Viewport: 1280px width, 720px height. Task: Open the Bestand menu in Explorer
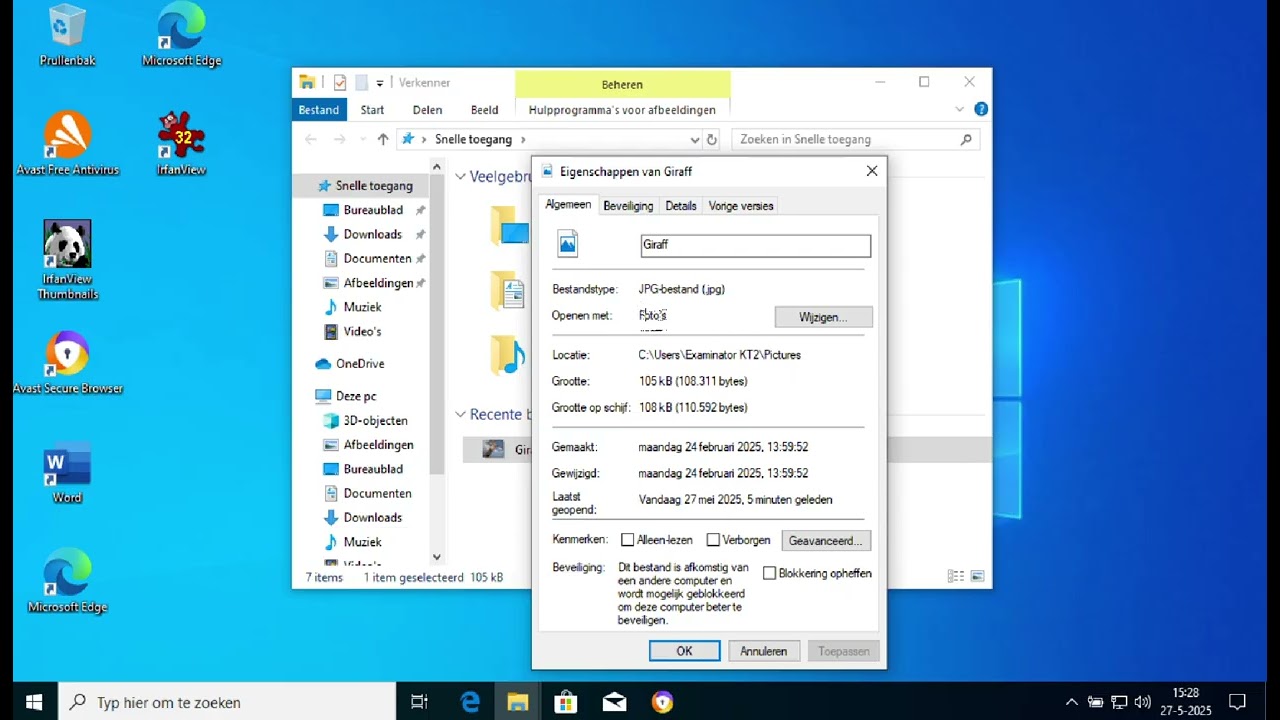(319, 110)
